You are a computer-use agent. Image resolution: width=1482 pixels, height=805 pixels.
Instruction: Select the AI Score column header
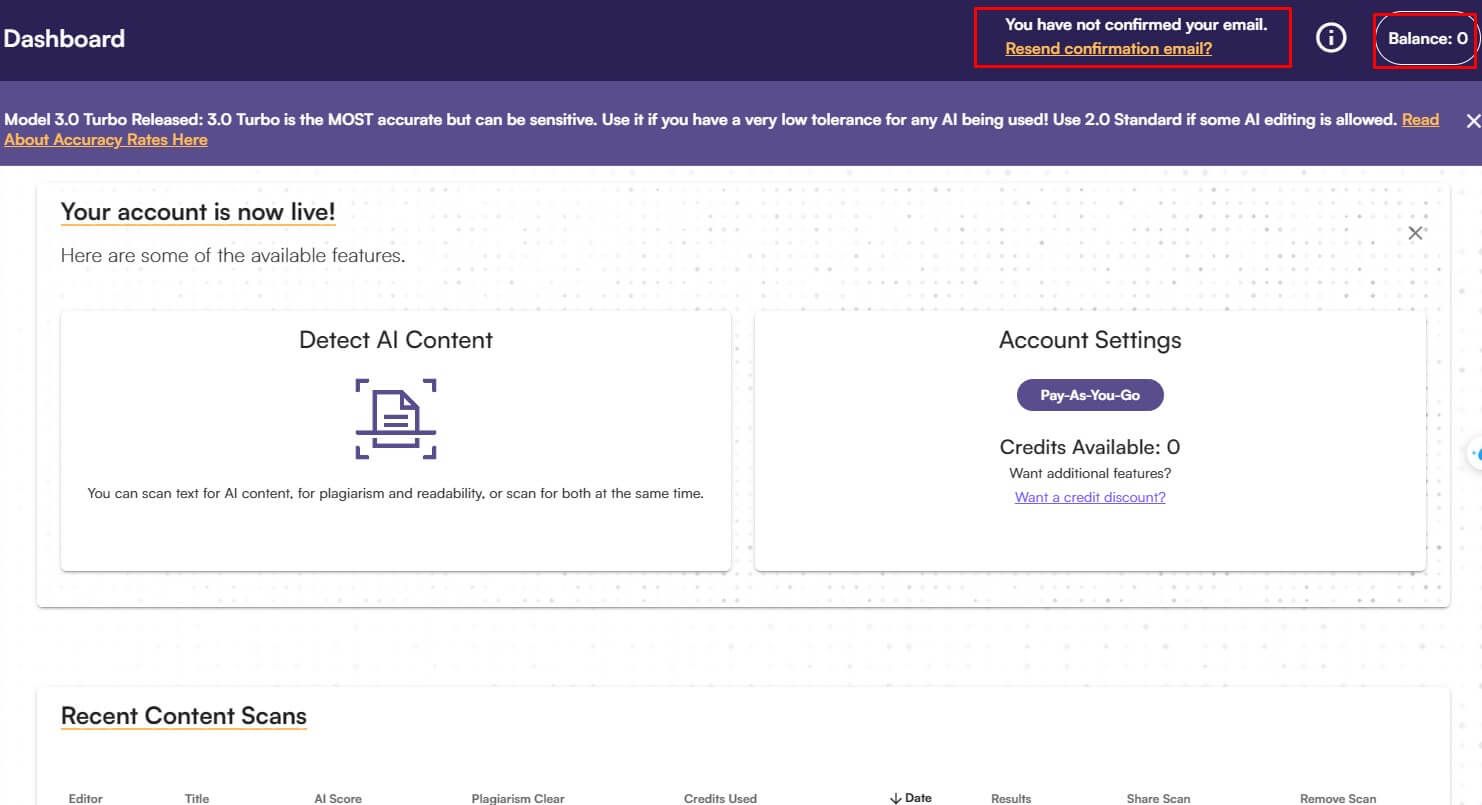[338, 798]
